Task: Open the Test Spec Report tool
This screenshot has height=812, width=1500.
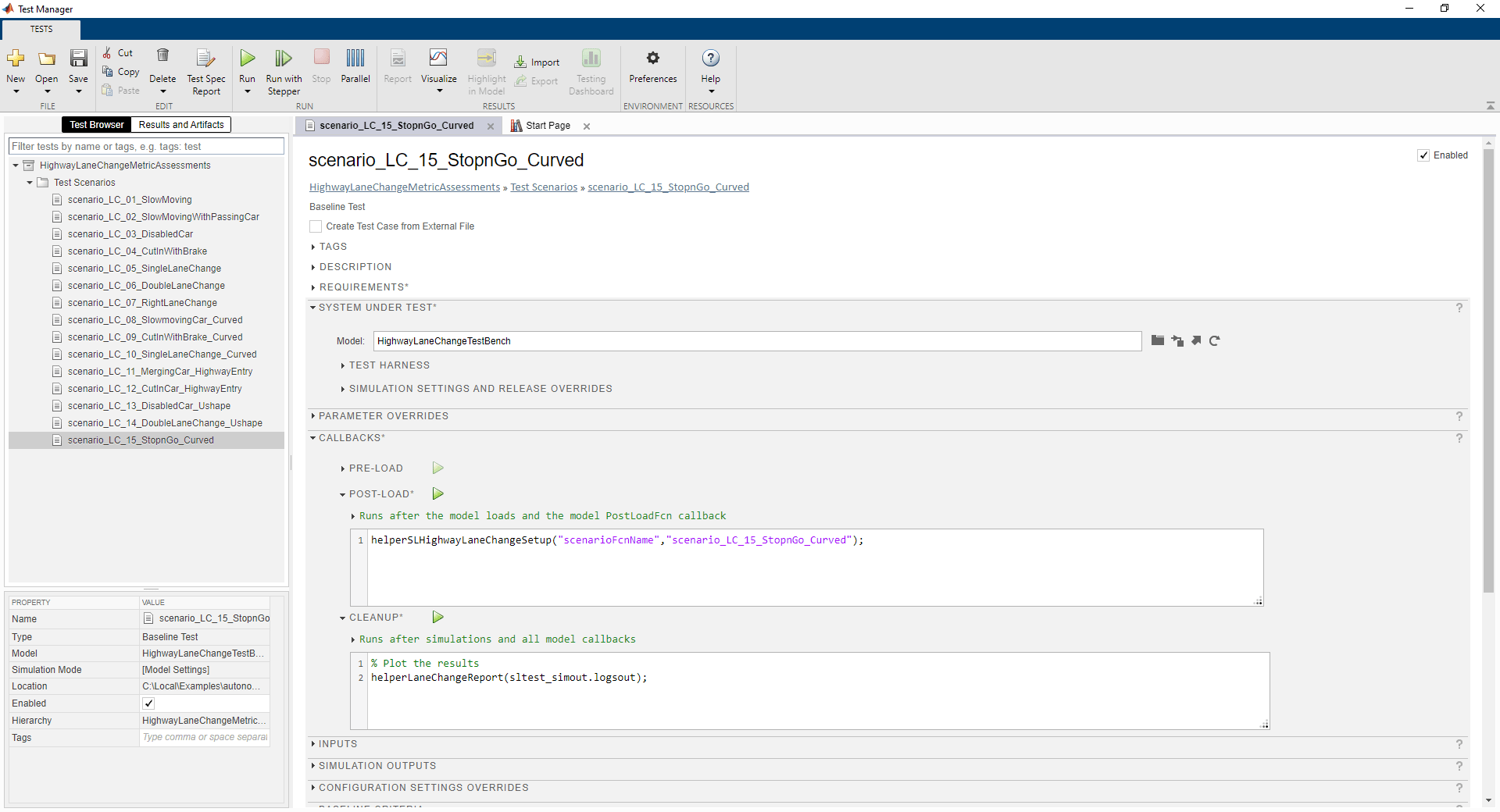Action: click(x=205, y=59)
